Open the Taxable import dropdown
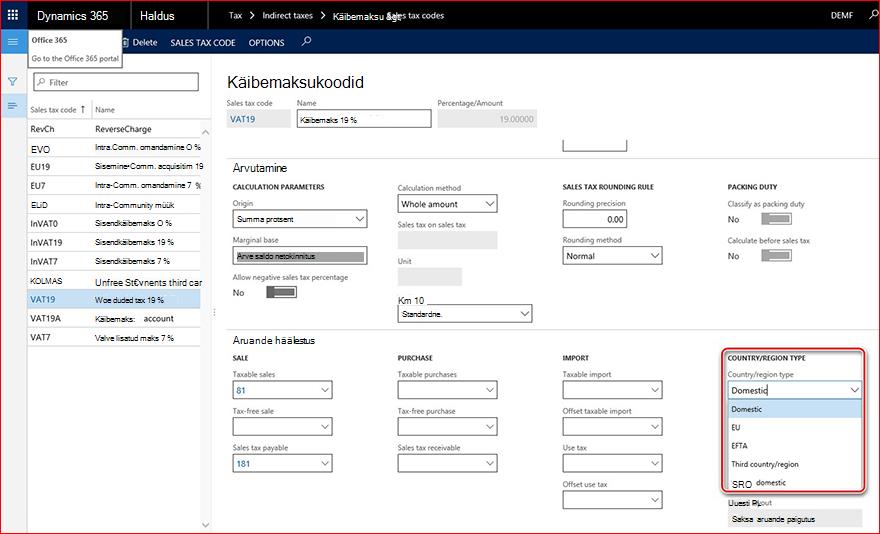Viewport: 880px width, 534px height. pos(612,390)
